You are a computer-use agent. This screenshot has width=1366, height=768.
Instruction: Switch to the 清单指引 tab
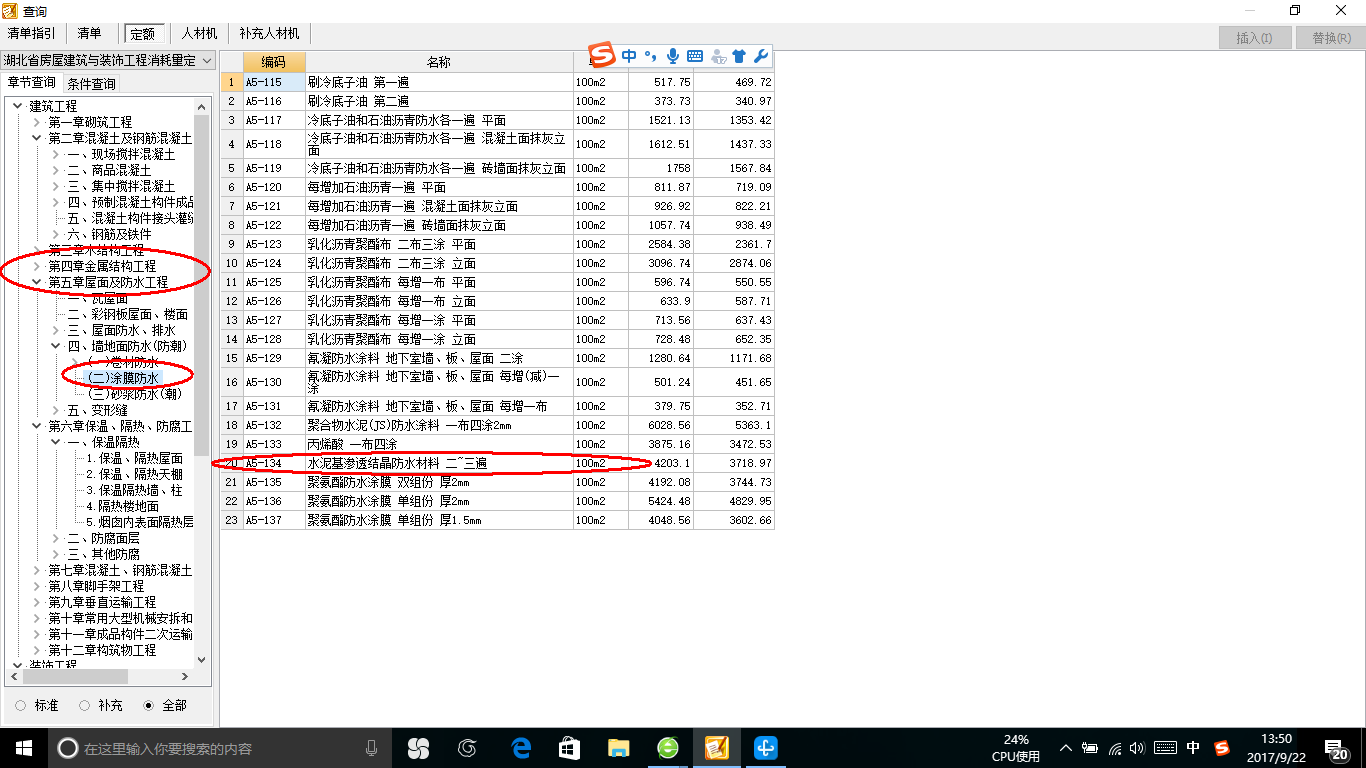coord(32,33)
